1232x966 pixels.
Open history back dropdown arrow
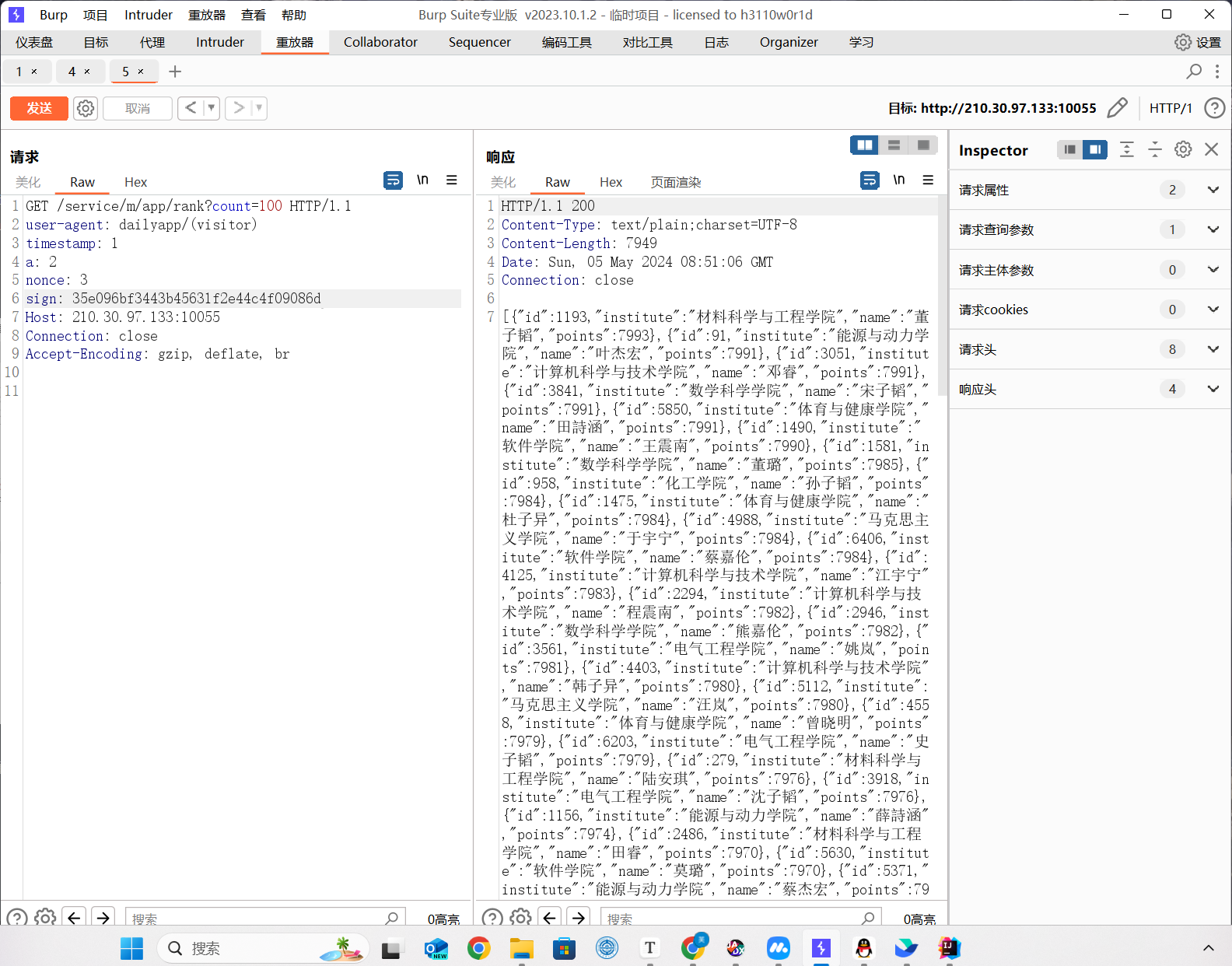pos(211,108)
